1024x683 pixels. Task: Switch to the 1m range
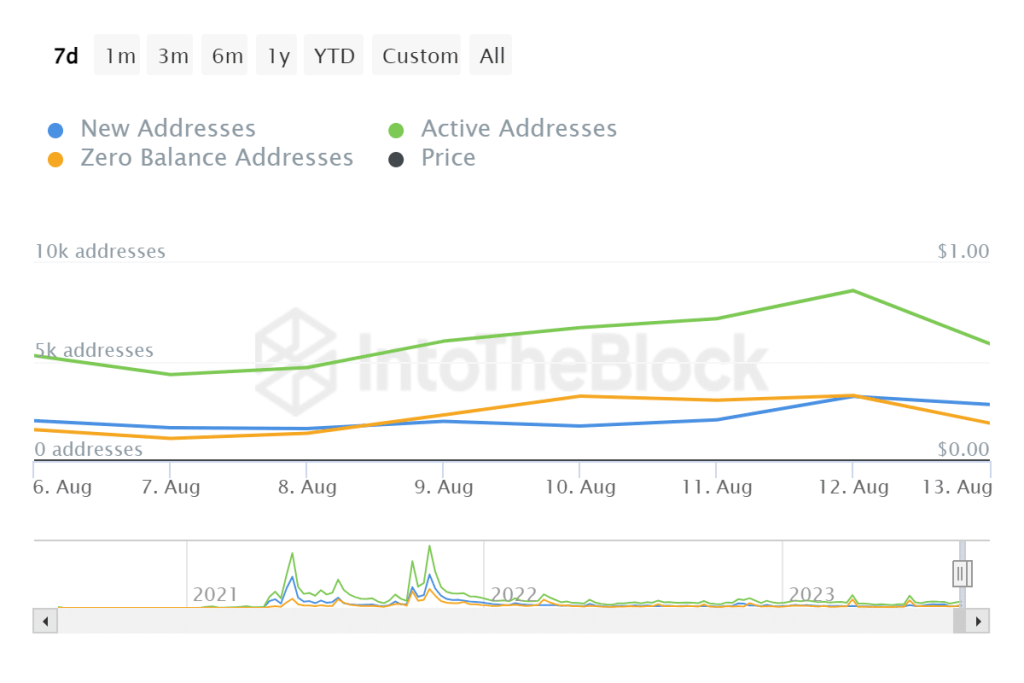120,56
